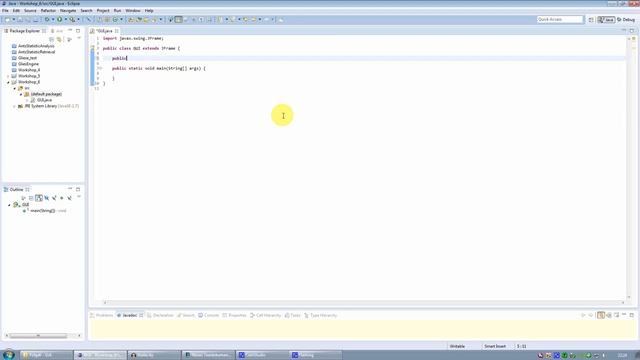This screenshot has width=640, height=360.
Task: Open the File menu
Action: (5, 11)
